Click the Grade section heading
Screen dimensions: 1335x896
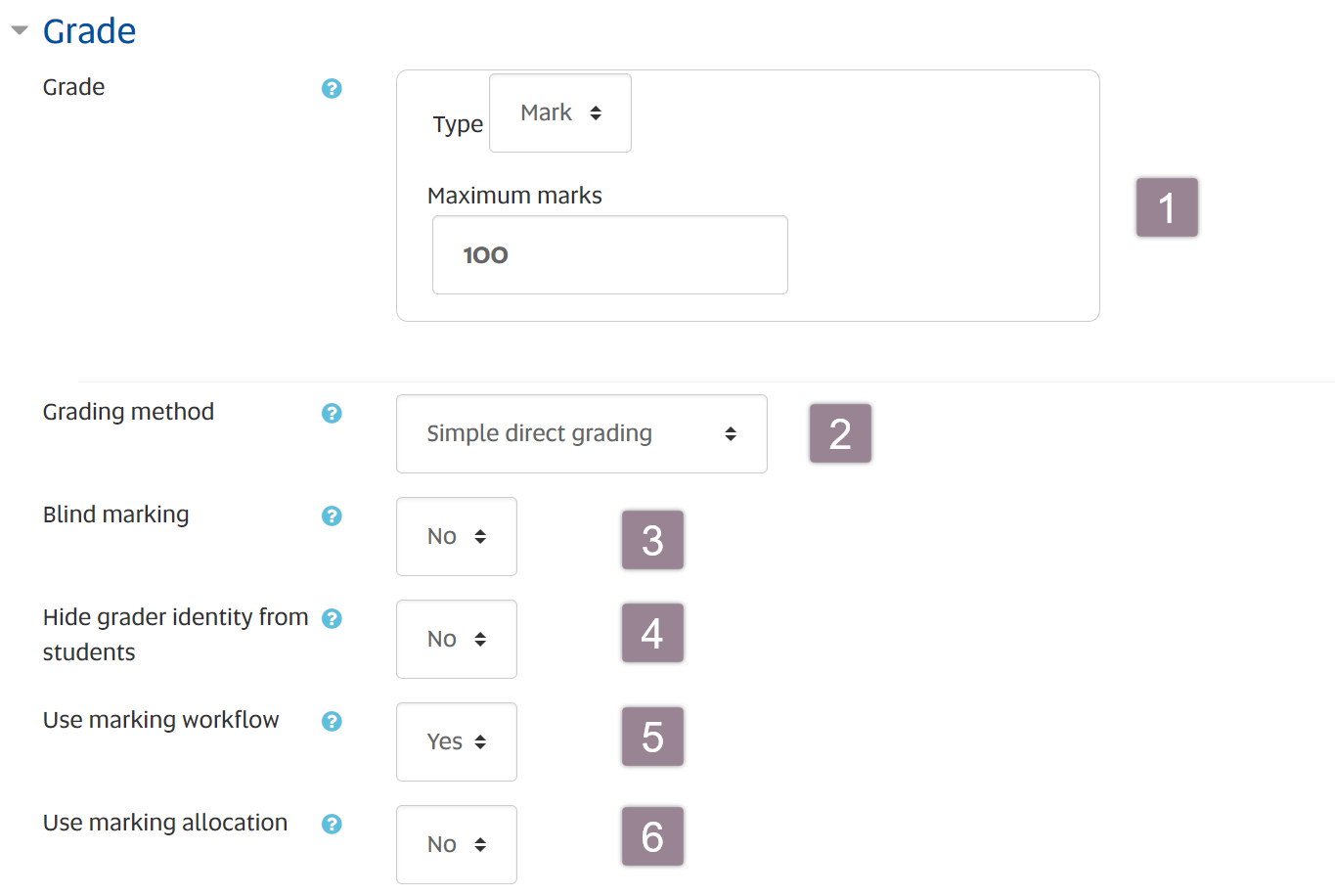(x=89, y=30)
